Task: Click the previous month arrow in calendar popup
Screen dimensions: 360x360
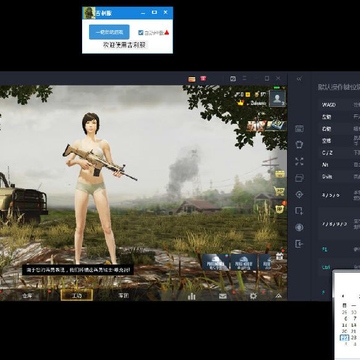Action: (343, 296)
